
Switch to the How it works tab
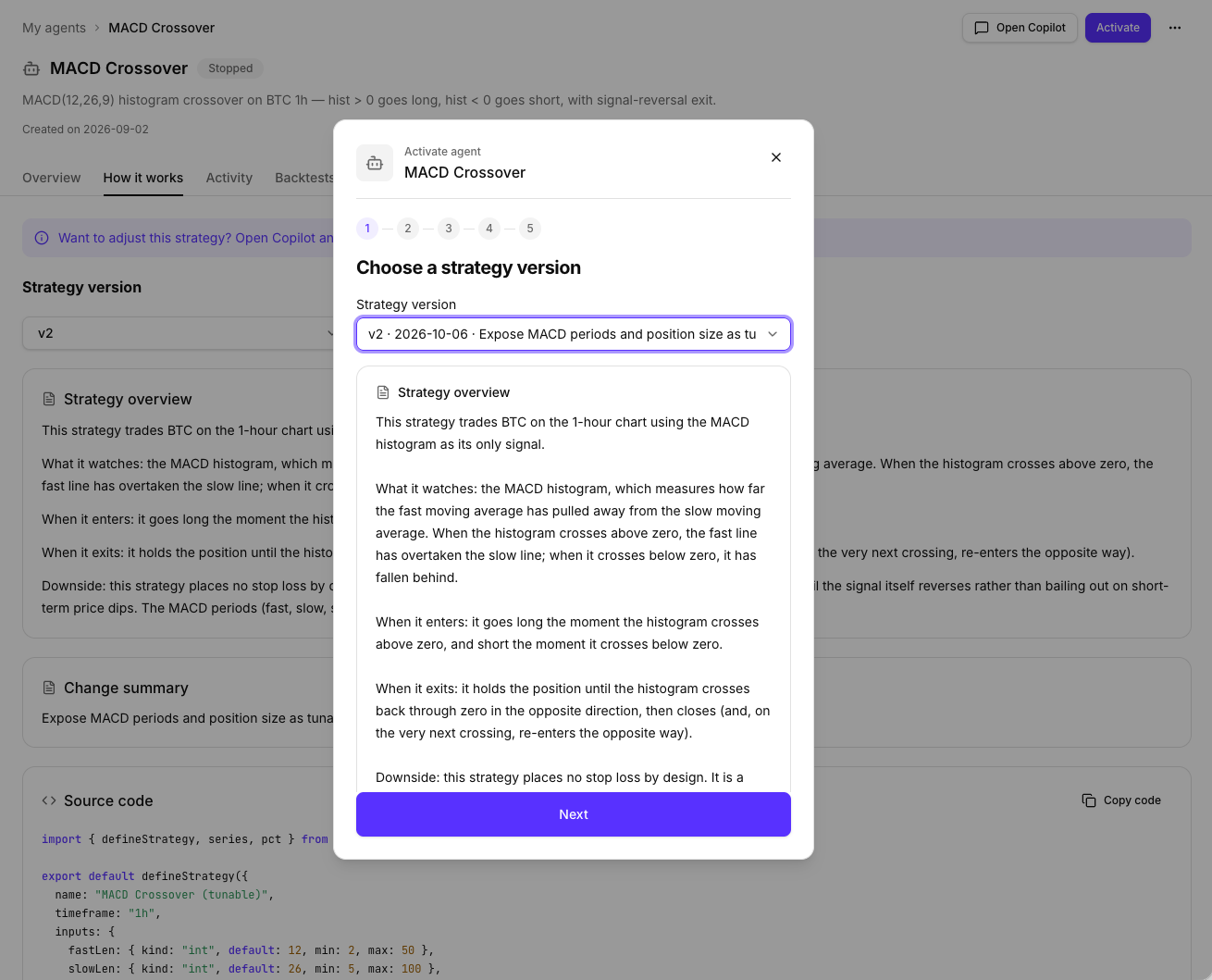click(143, 178)
